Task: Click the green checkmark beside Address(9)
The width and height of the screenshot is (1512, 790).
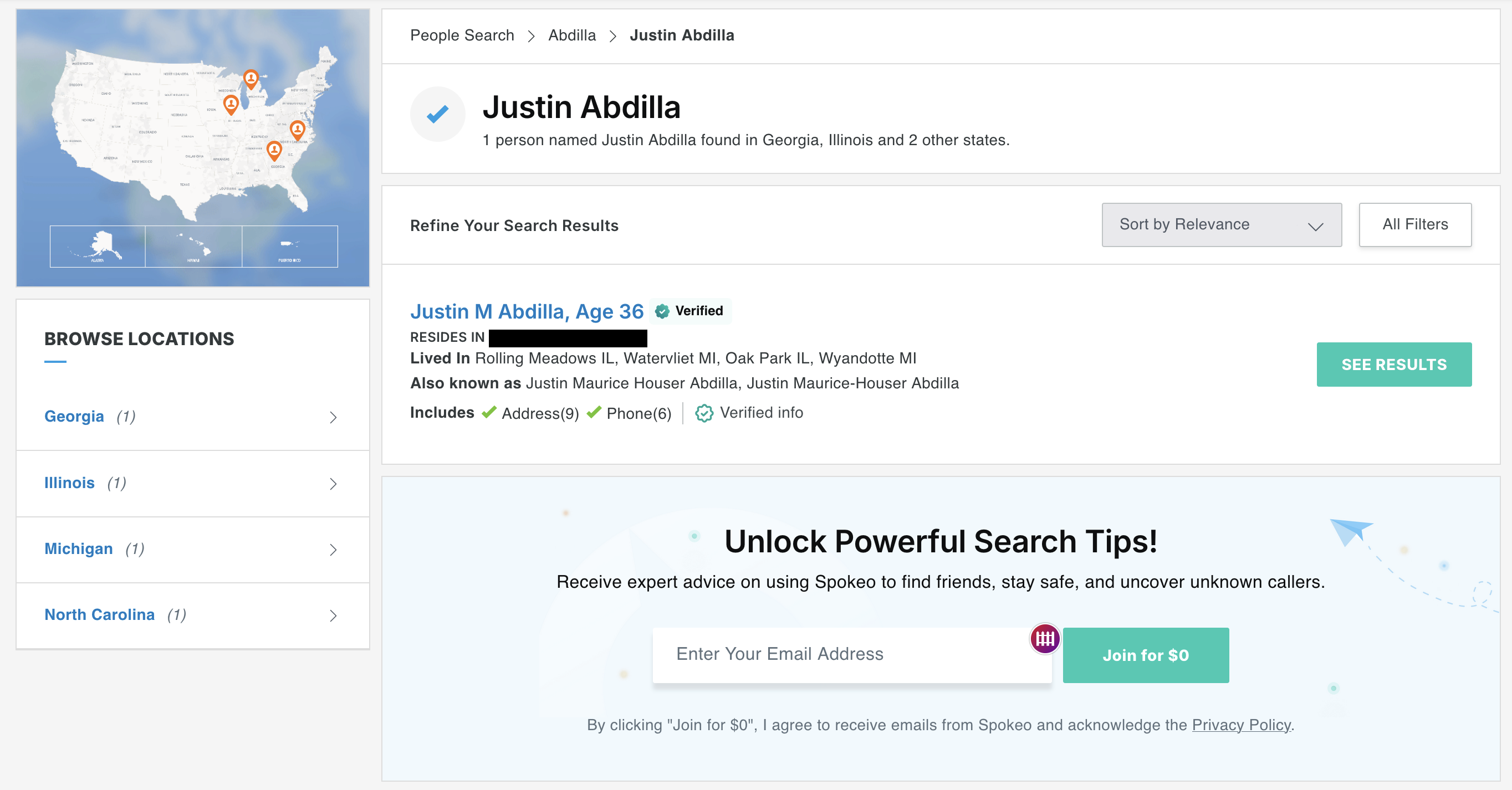Action: point(488,412)
